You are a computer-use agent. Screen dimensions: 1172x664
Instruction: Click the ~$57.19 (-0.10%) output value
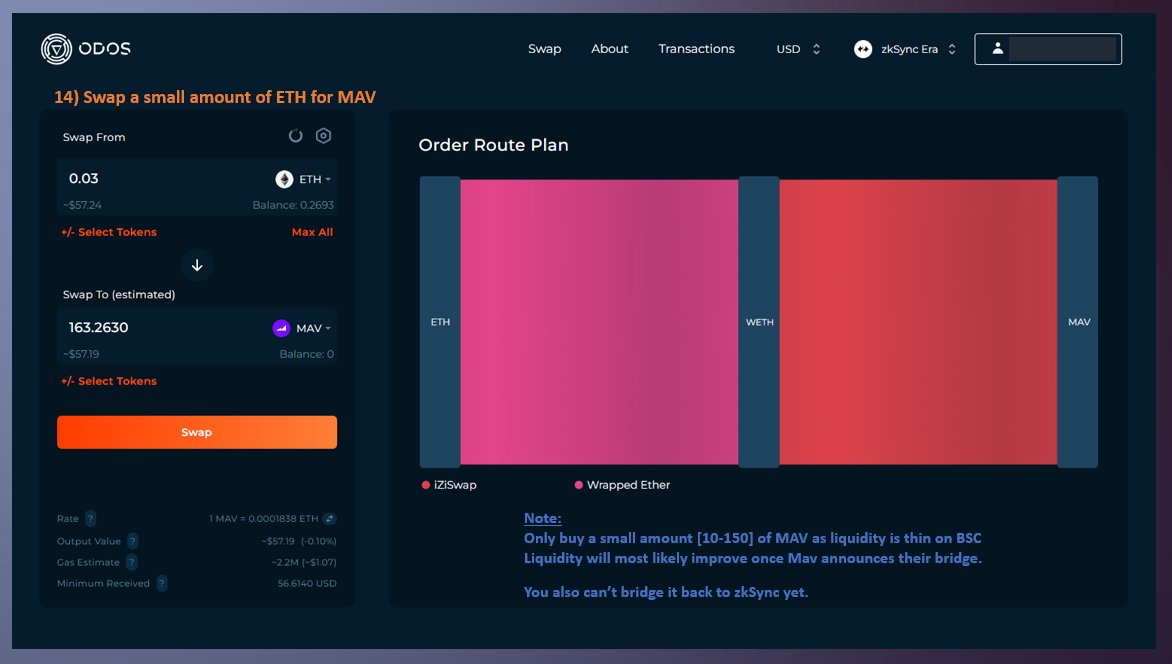pos(299,541)
